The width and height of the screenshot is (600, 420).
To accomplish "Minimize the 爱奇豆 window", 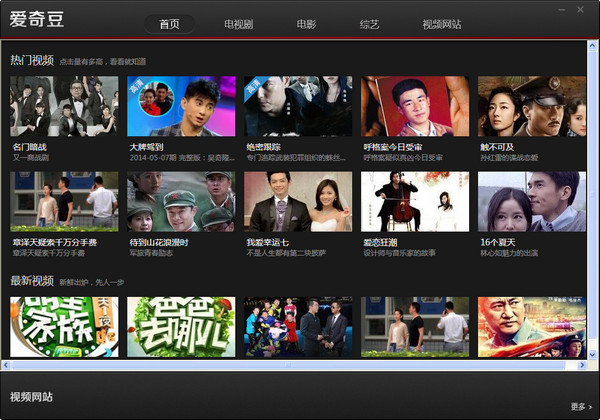I will (559, 9).
